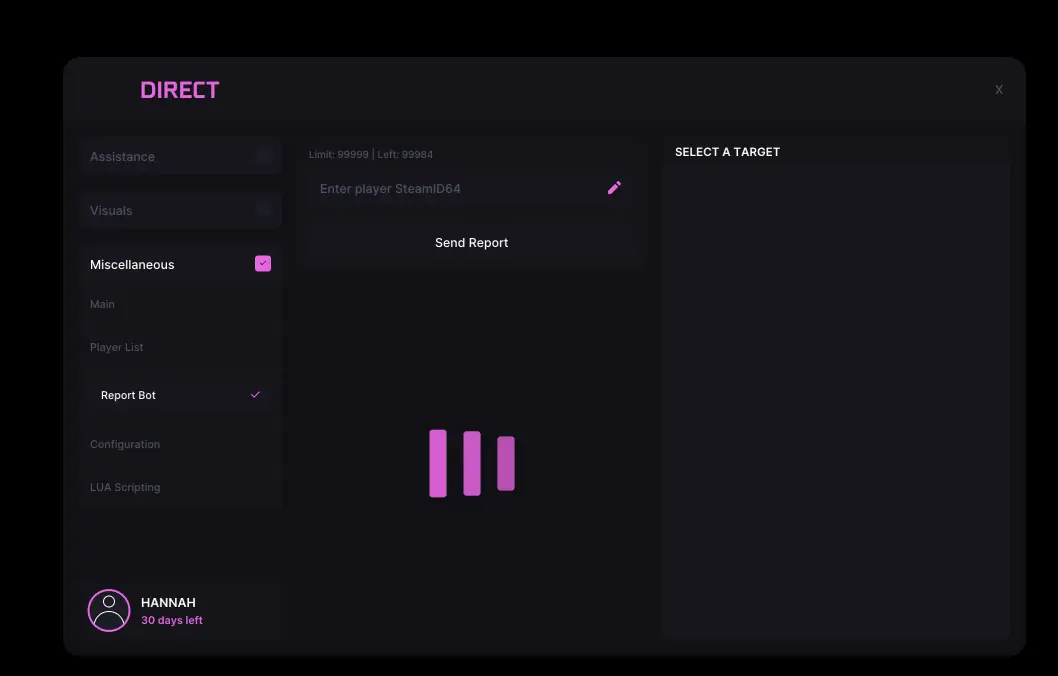Click the user silhouette inside the avatar circle
The height and width of the screenshot is (676, 1058).
tap(109, 611)
